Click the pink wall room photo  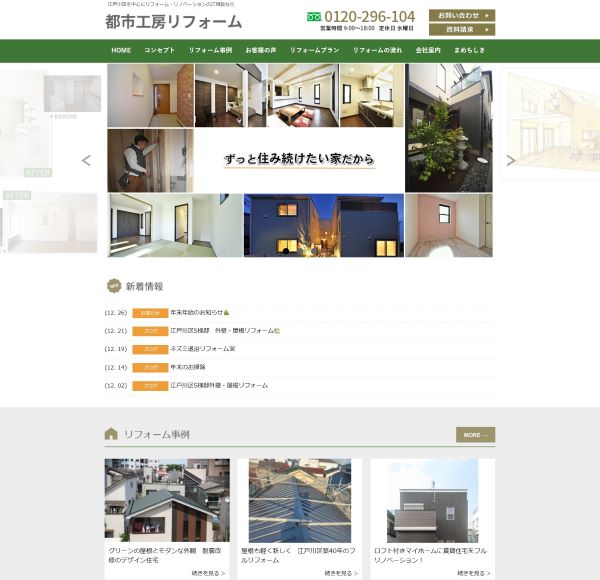tap(449, 225)
